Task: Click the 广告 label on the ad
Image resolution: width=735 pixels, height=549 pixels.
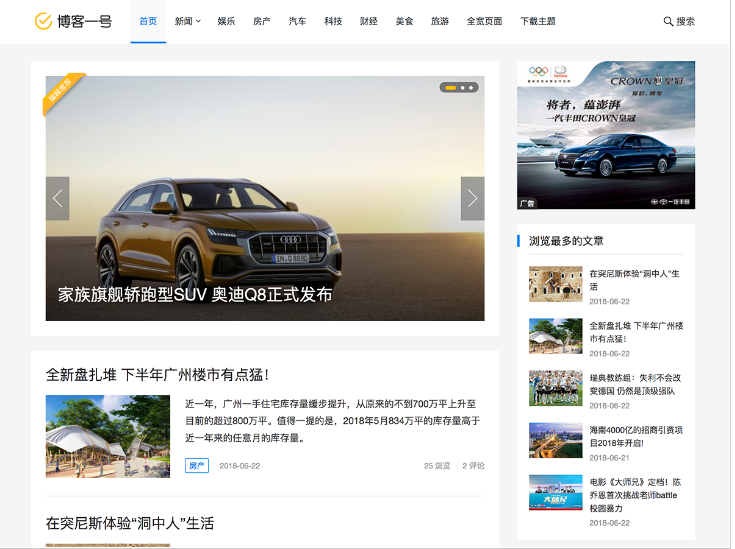Action: (527, 203)
